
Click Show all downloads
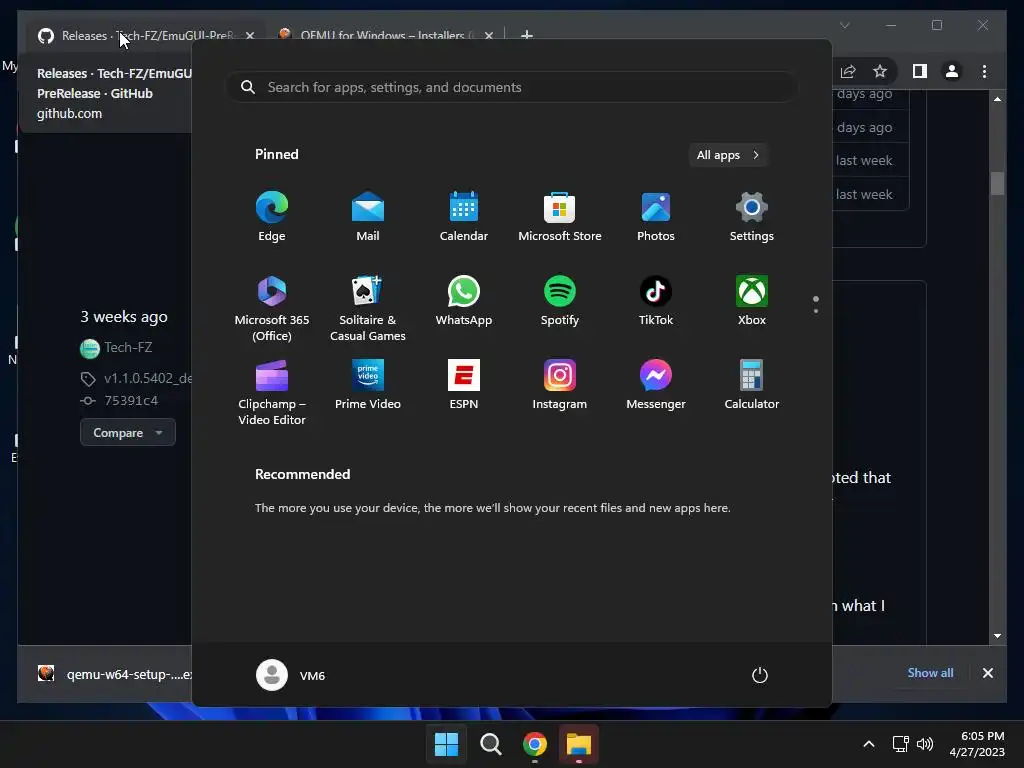point(930,673)
